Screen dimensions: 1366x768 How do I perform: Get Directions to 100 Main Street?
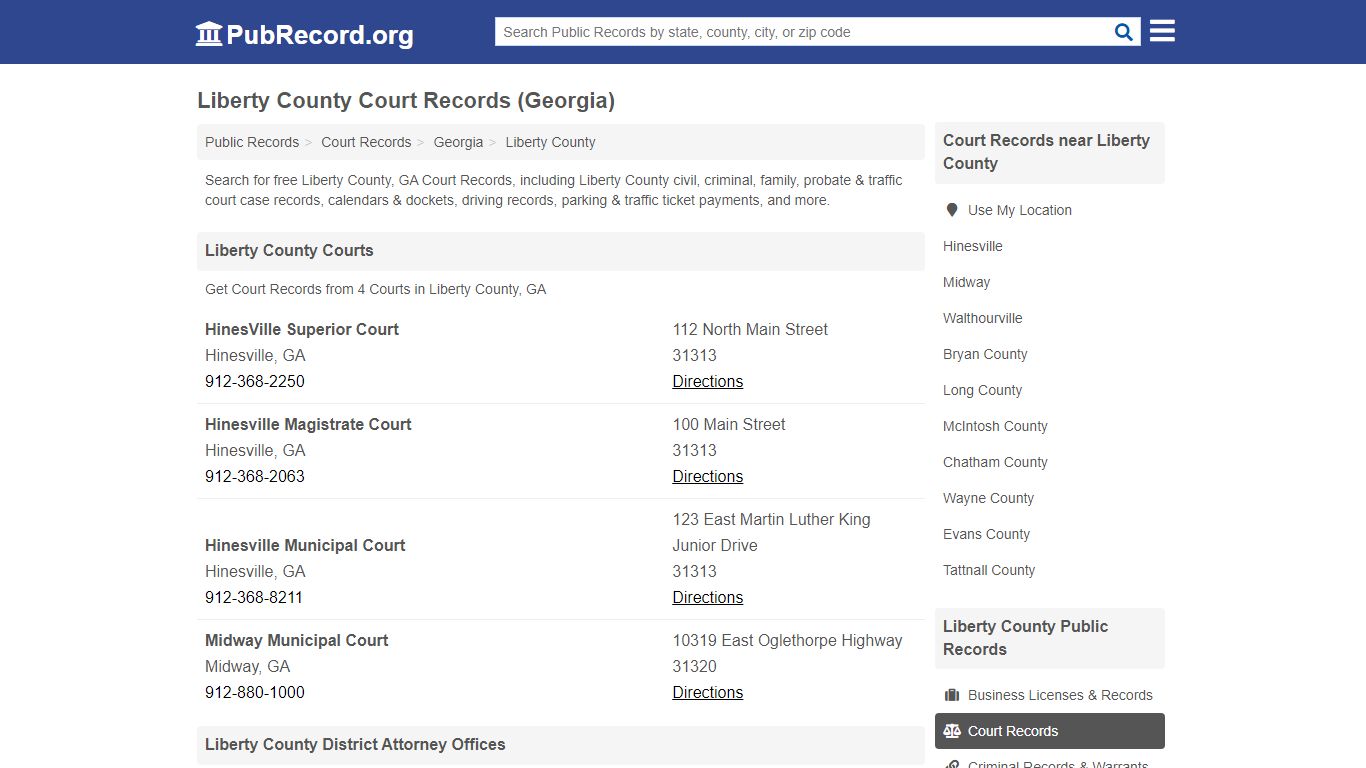tap(708, 476)
